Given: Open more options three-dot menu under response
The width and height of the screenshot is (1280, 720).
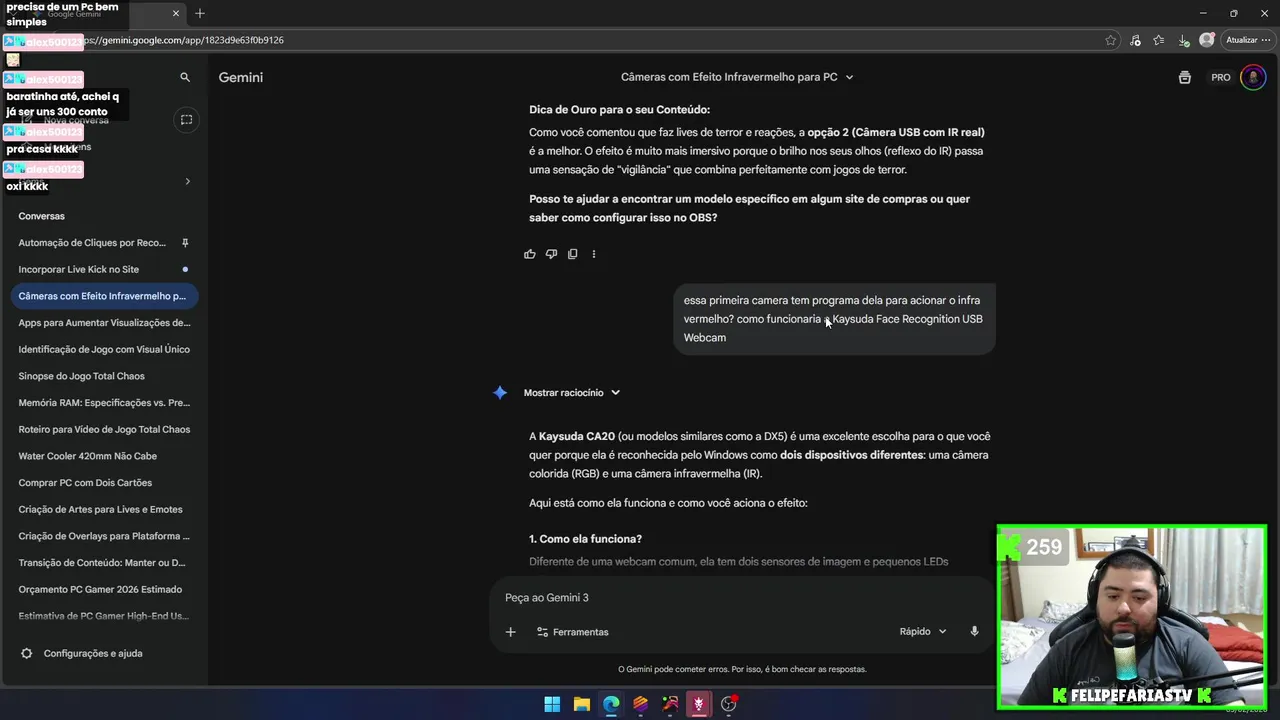Looking at the screenshot, I should click(x=594, y=254).
